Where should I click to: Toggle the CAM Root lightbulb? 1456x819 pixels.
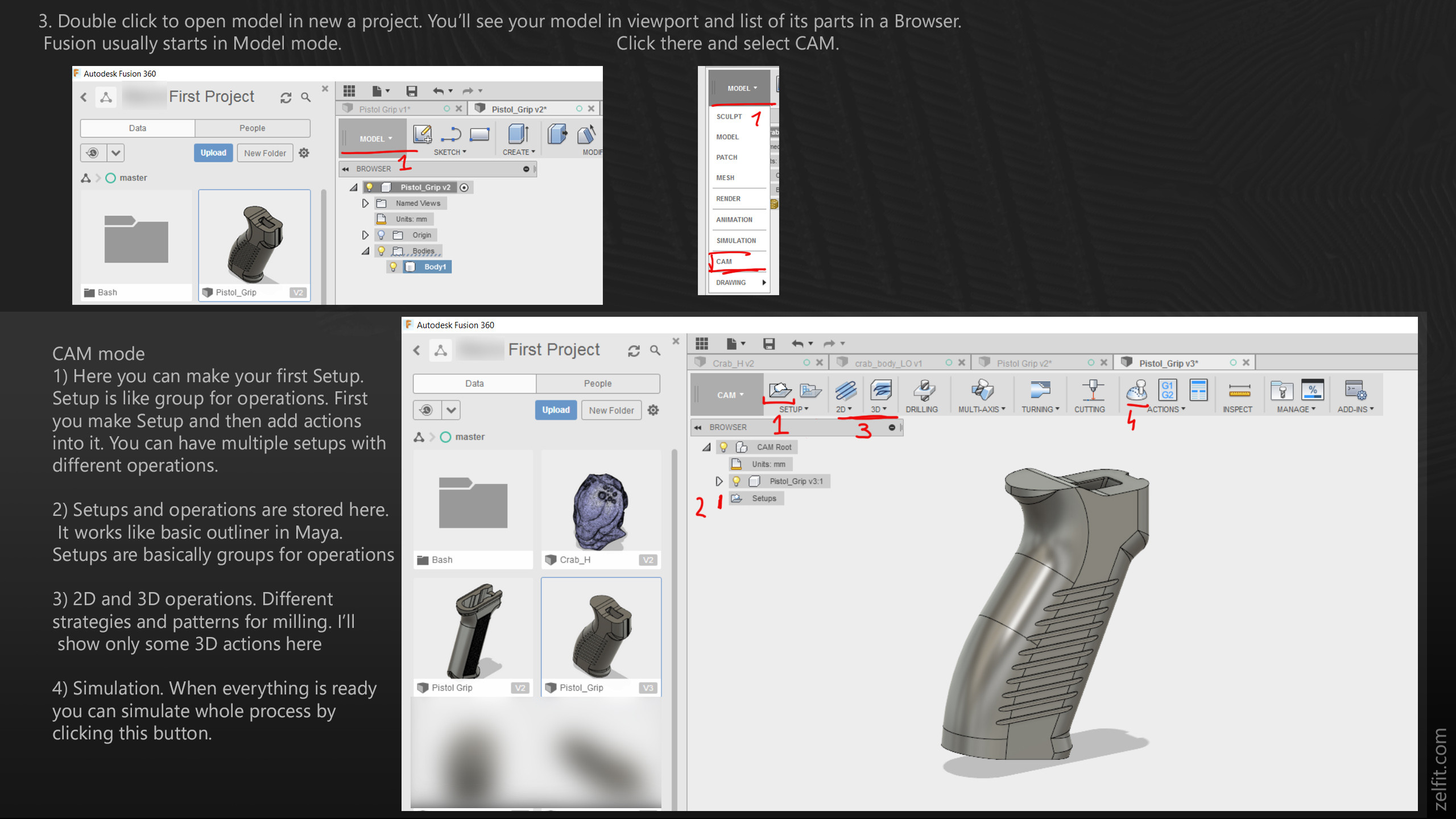coord(723,447)
